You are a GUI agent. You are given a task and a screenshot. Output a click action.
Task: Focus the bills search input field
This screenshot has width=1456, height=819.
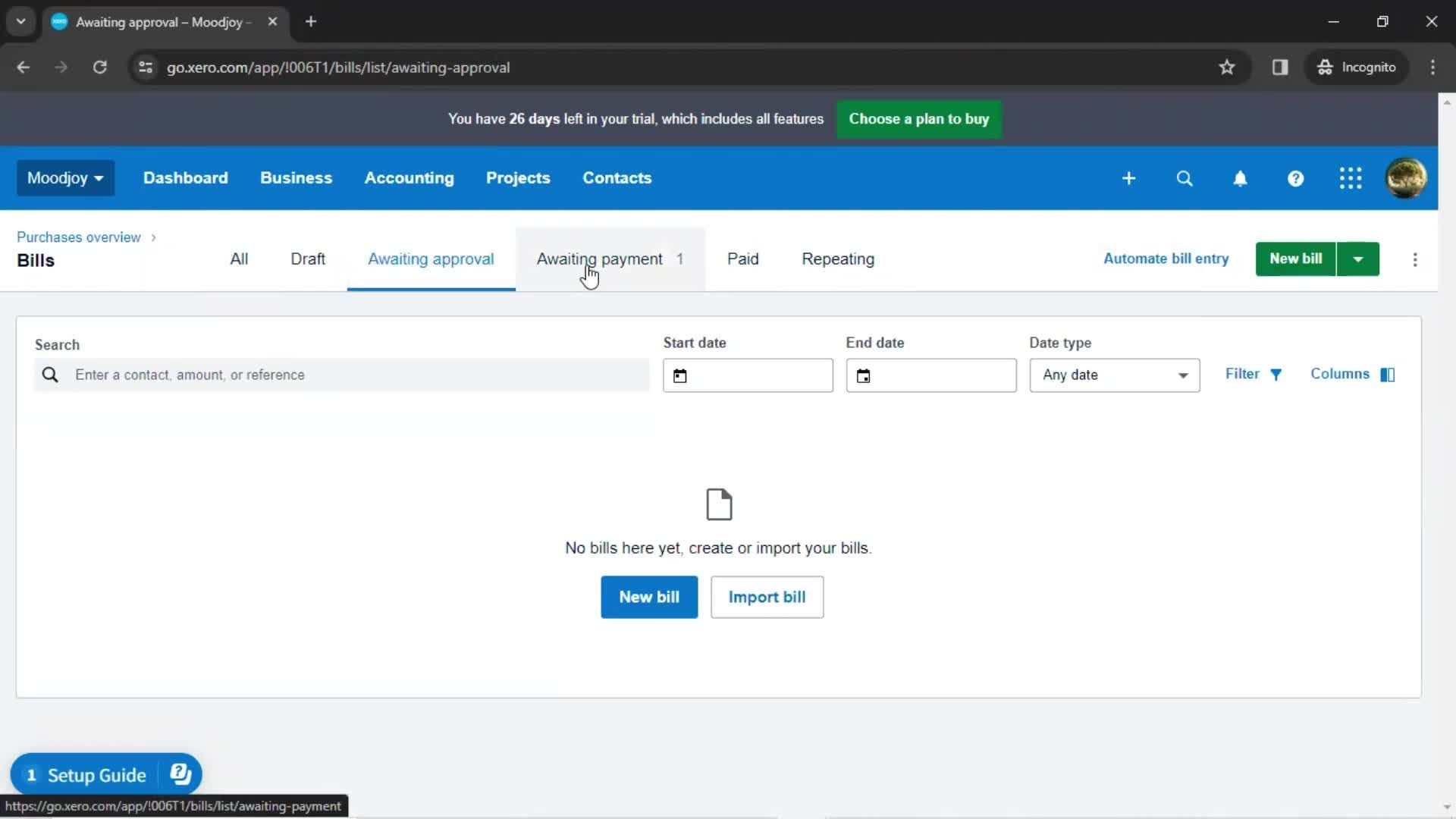(342, 375)
